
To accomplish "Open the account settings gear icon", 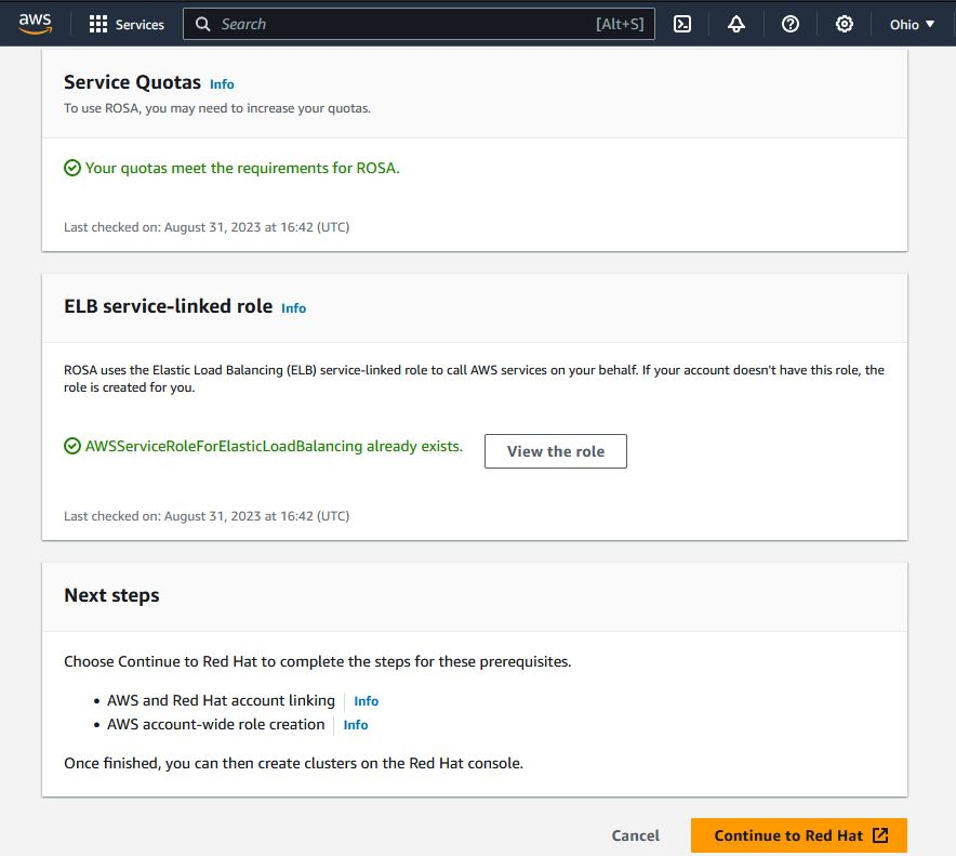I will pyautogui.click(x=842, y=23).
